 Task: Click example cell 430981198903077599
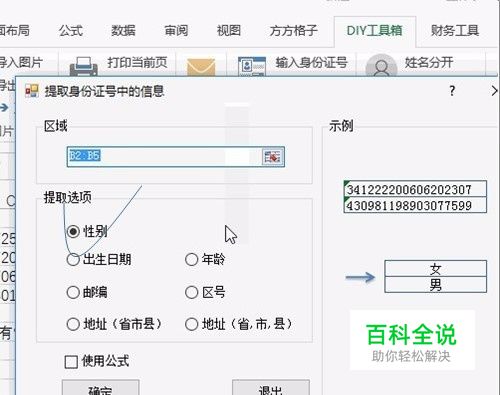415,205
